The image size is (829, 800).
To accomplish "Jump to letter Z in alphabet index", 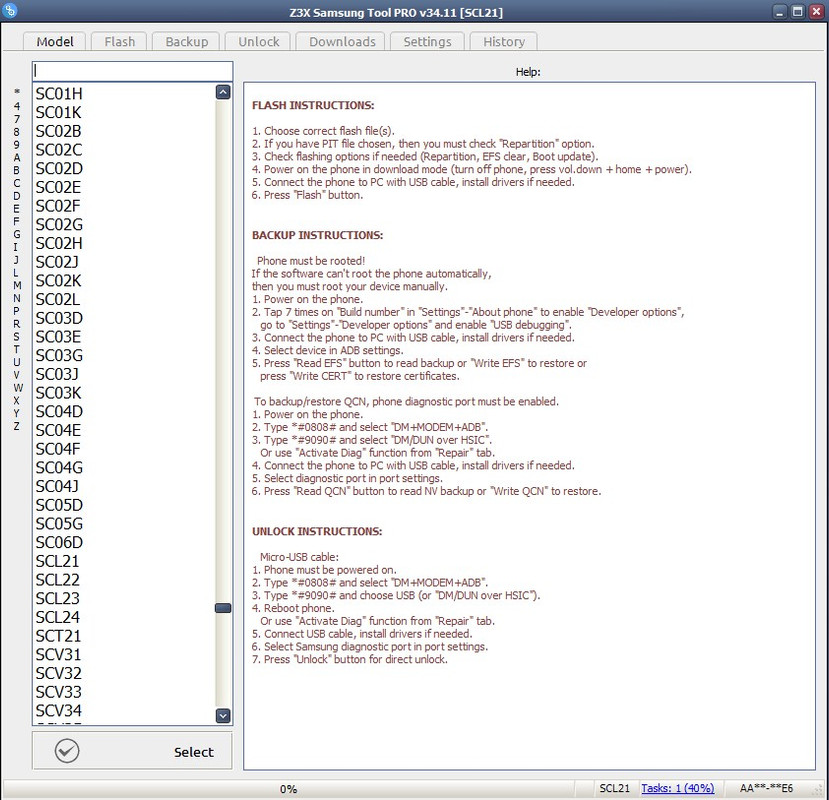I will point(17,426).
